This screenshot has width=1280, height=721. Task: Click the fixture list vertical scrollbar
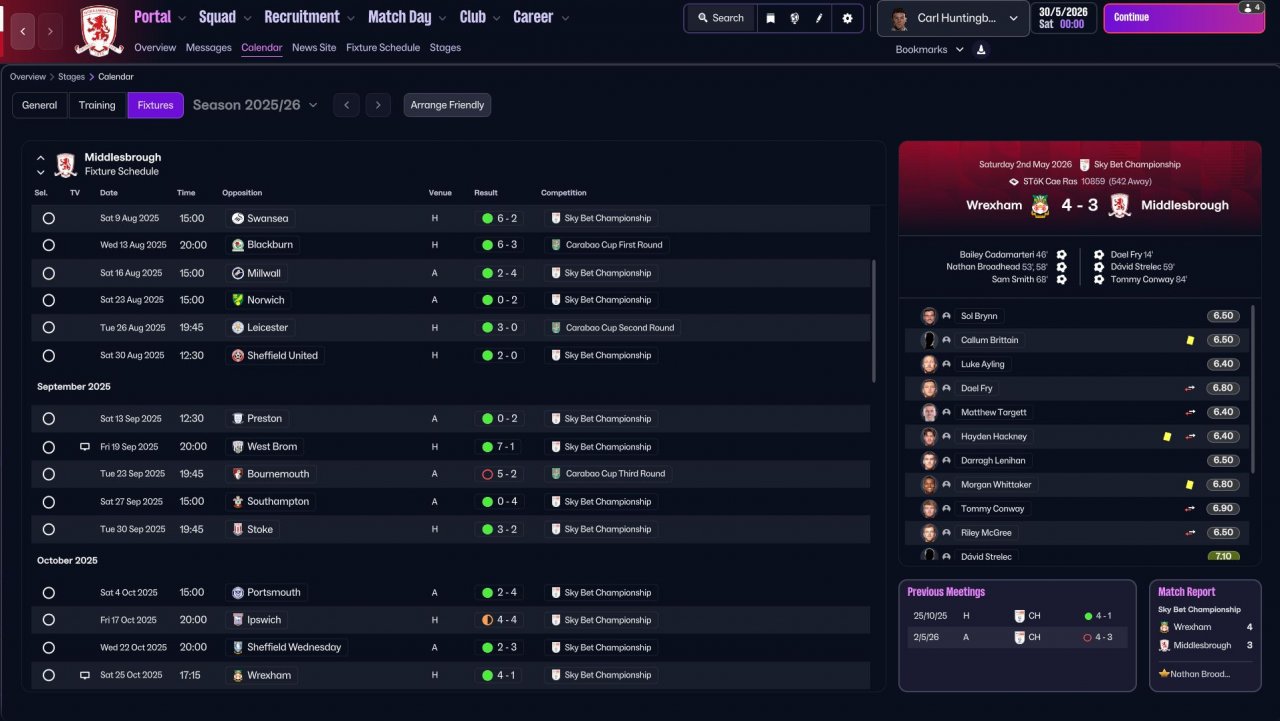click(x=874, y=320)
